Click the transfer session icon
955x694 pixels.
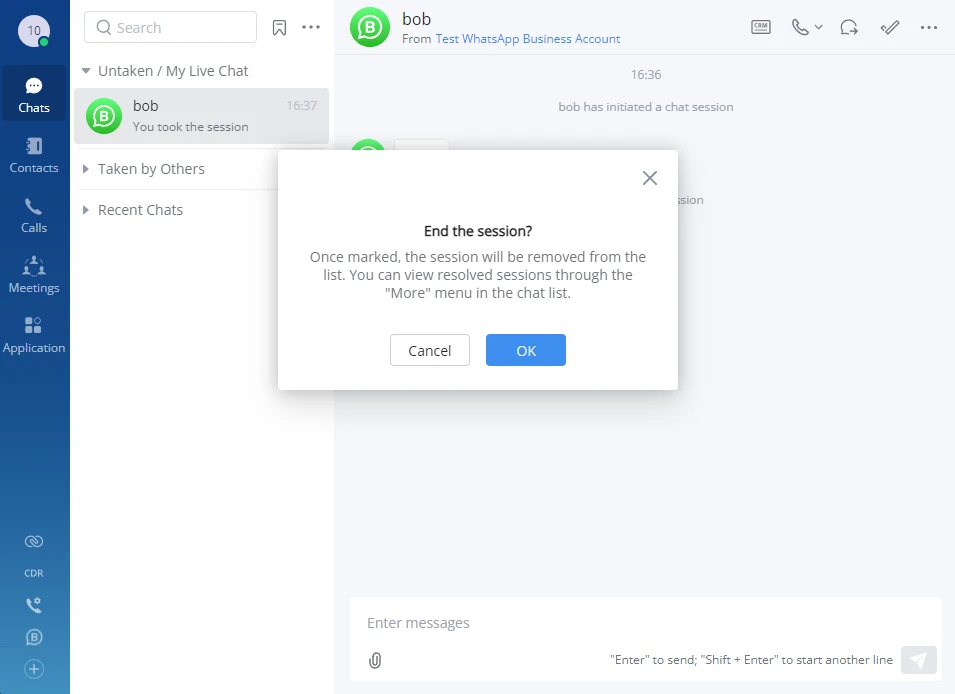pos(849,27)
